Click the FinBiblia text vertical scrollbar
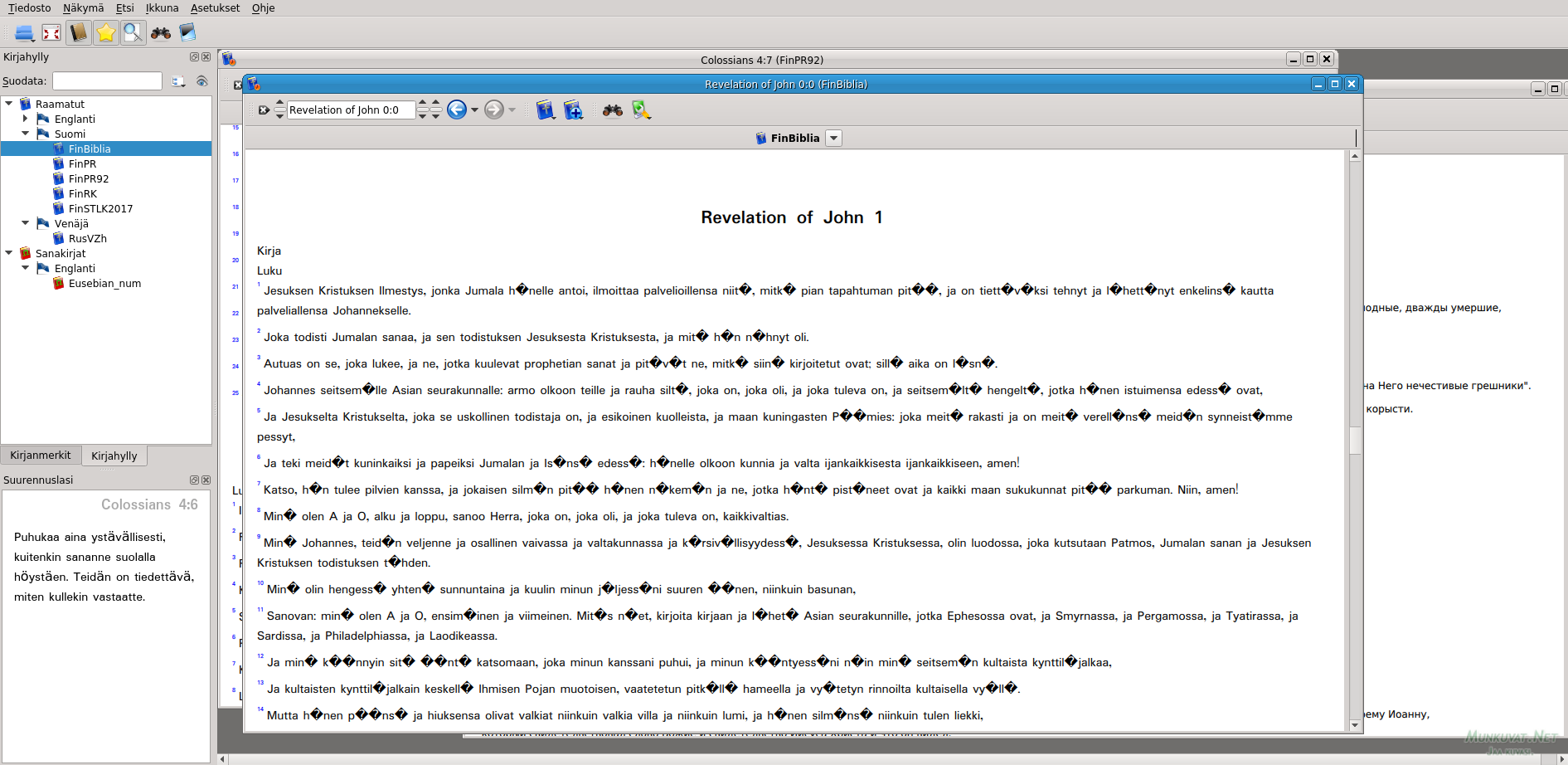This screenshot has height=765, width=1568. pyautogui.click(x=1355, y=441)
